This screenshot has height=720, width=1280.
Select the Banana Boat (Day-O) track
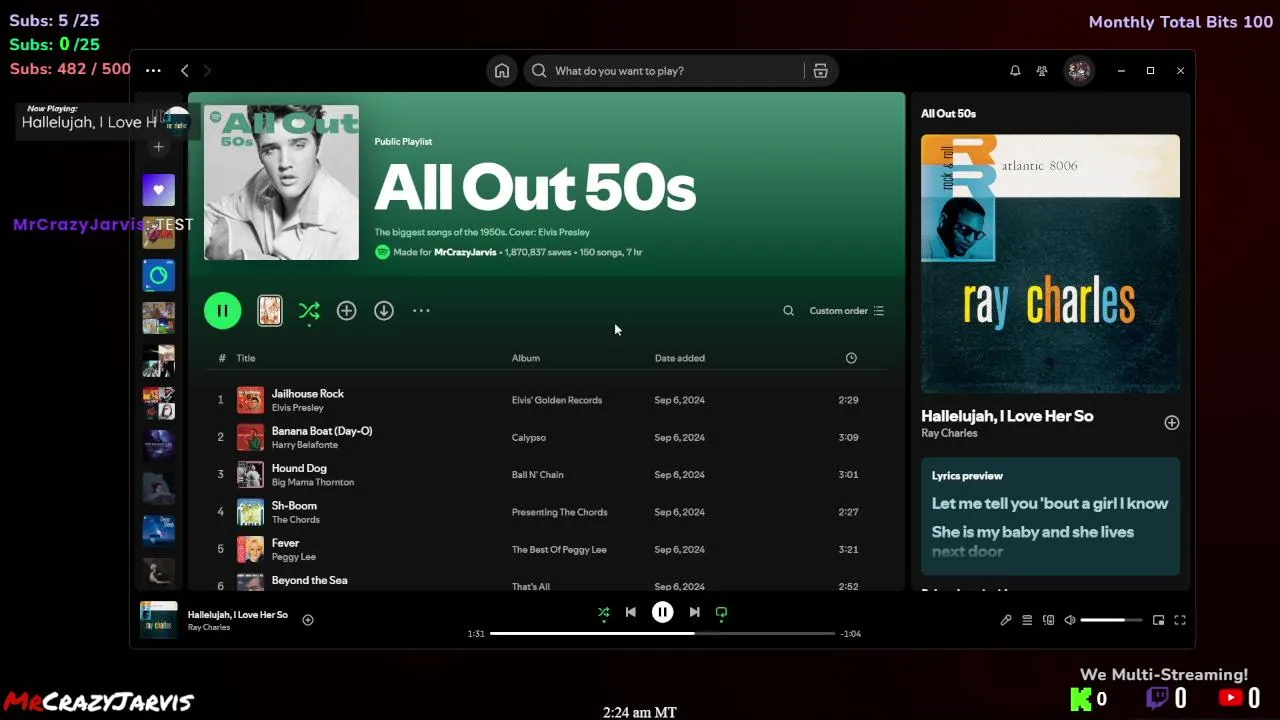[548, 437]
